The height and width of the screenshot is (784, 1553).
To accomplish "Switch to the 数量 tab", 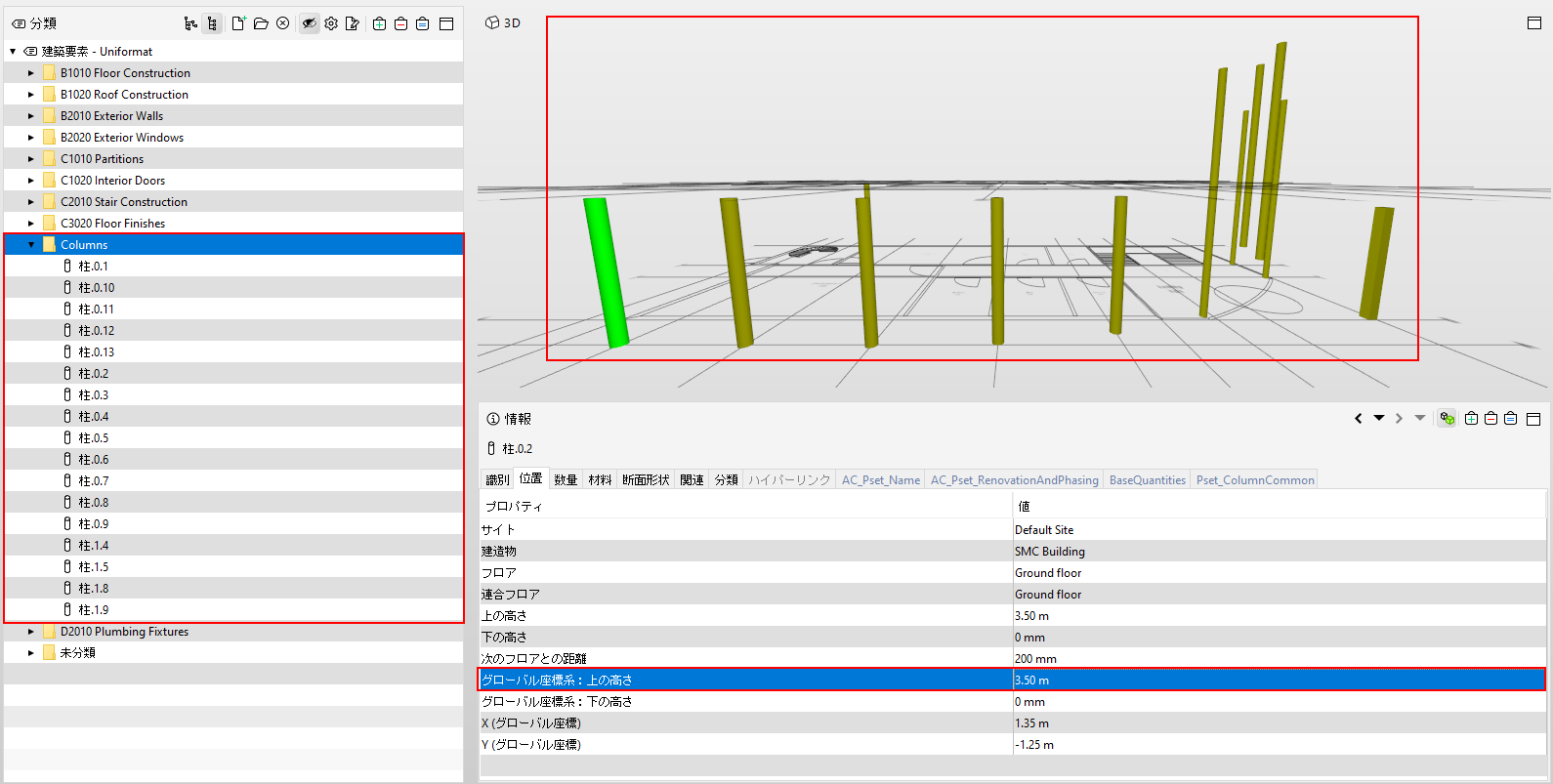I will [x=566, y=479].
